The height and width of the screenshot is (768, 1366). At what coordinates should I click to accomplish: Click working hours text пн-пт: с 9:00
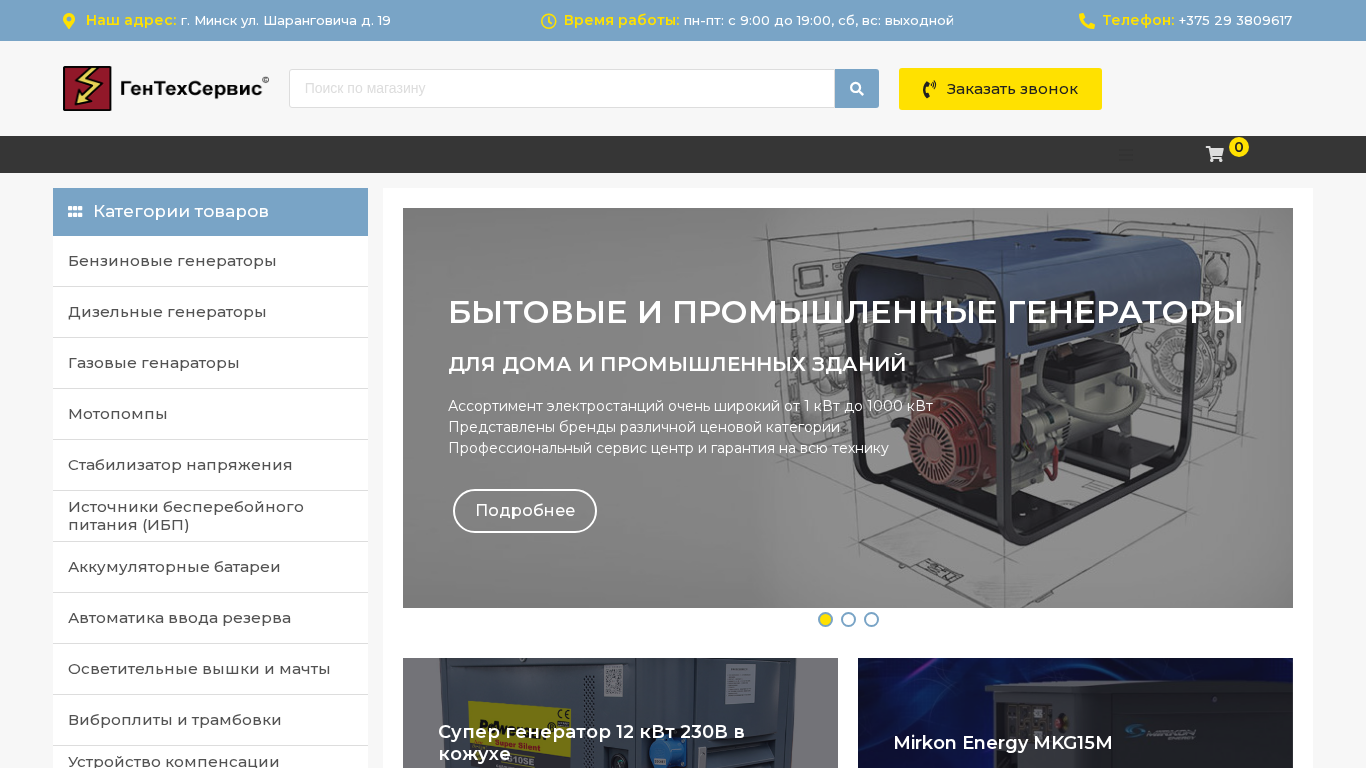[819, 21]
